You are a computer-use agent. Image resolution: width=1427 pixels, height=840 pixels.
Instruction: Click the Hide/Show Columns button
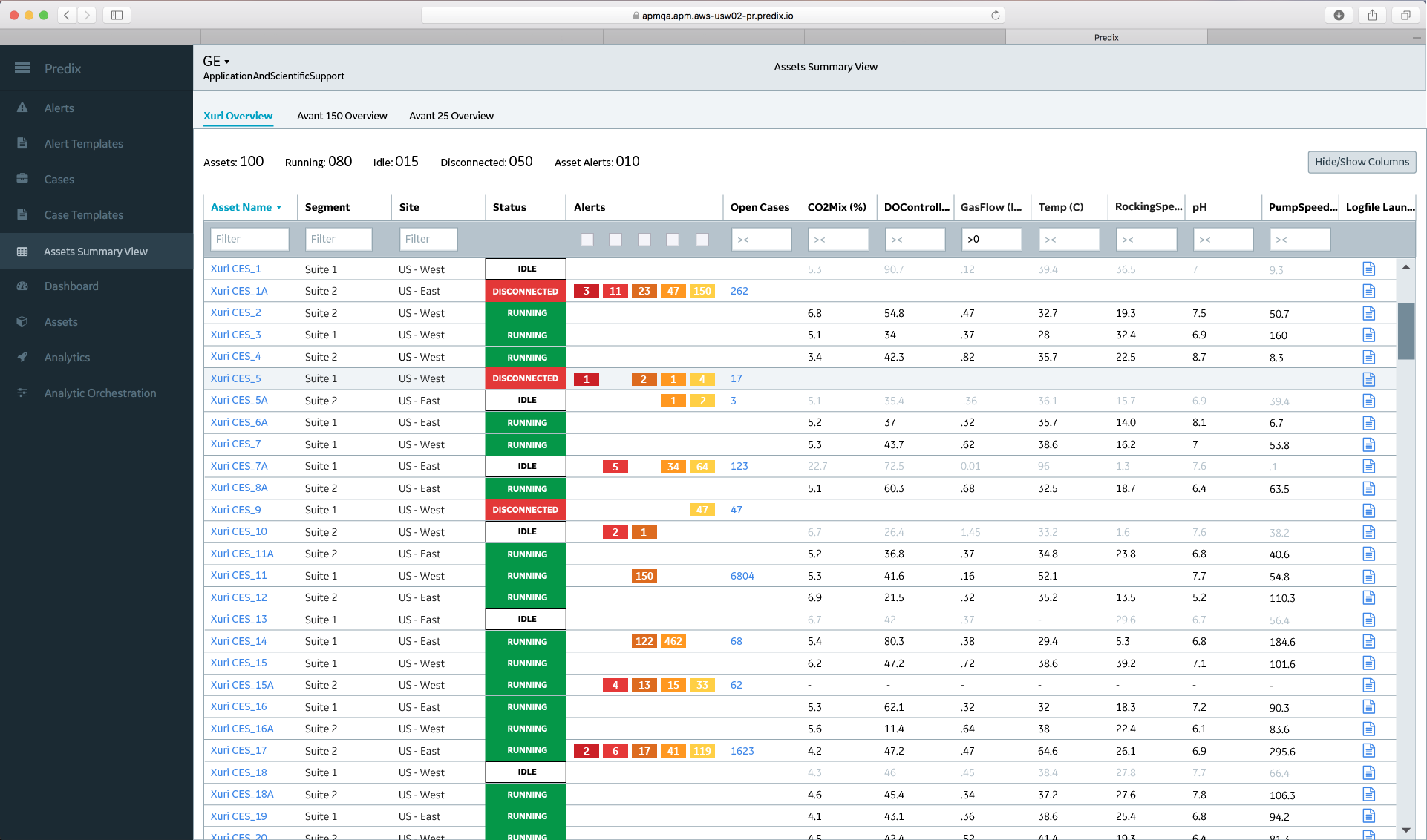1361,162
